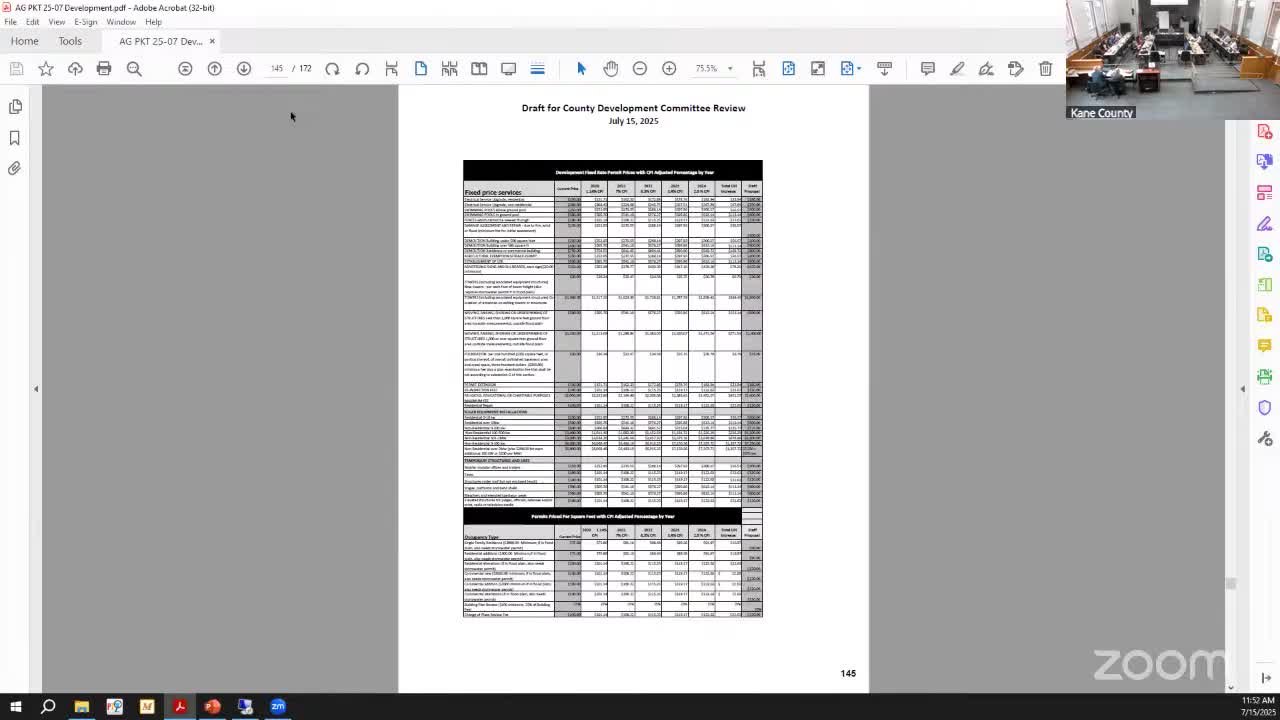The image size is (1280, 720).
Task: Open Windows taskbar search
Action: tap(48, 707)
